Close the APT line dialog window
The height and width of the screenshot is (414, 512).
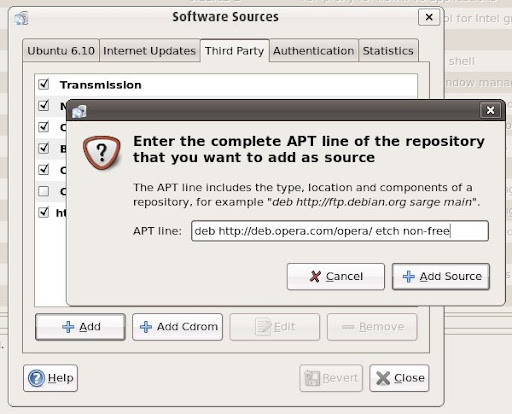coord(490,110)
